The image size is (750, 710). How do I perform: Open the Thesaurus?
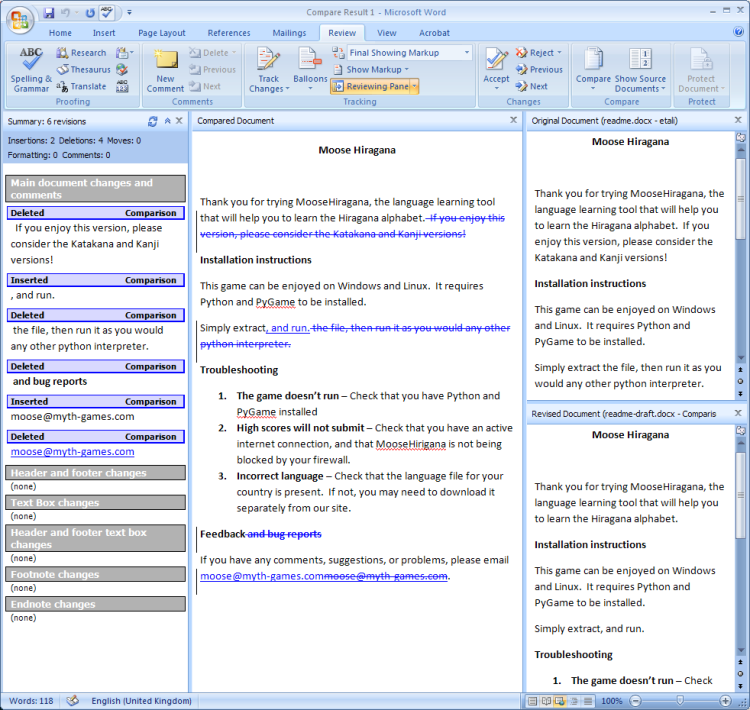[x=83, y=69]
